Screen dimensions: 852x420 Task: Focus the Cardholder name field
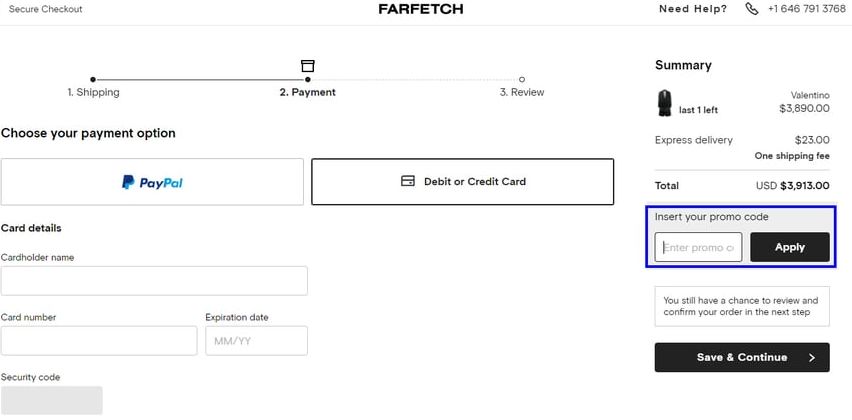(154, 281)
